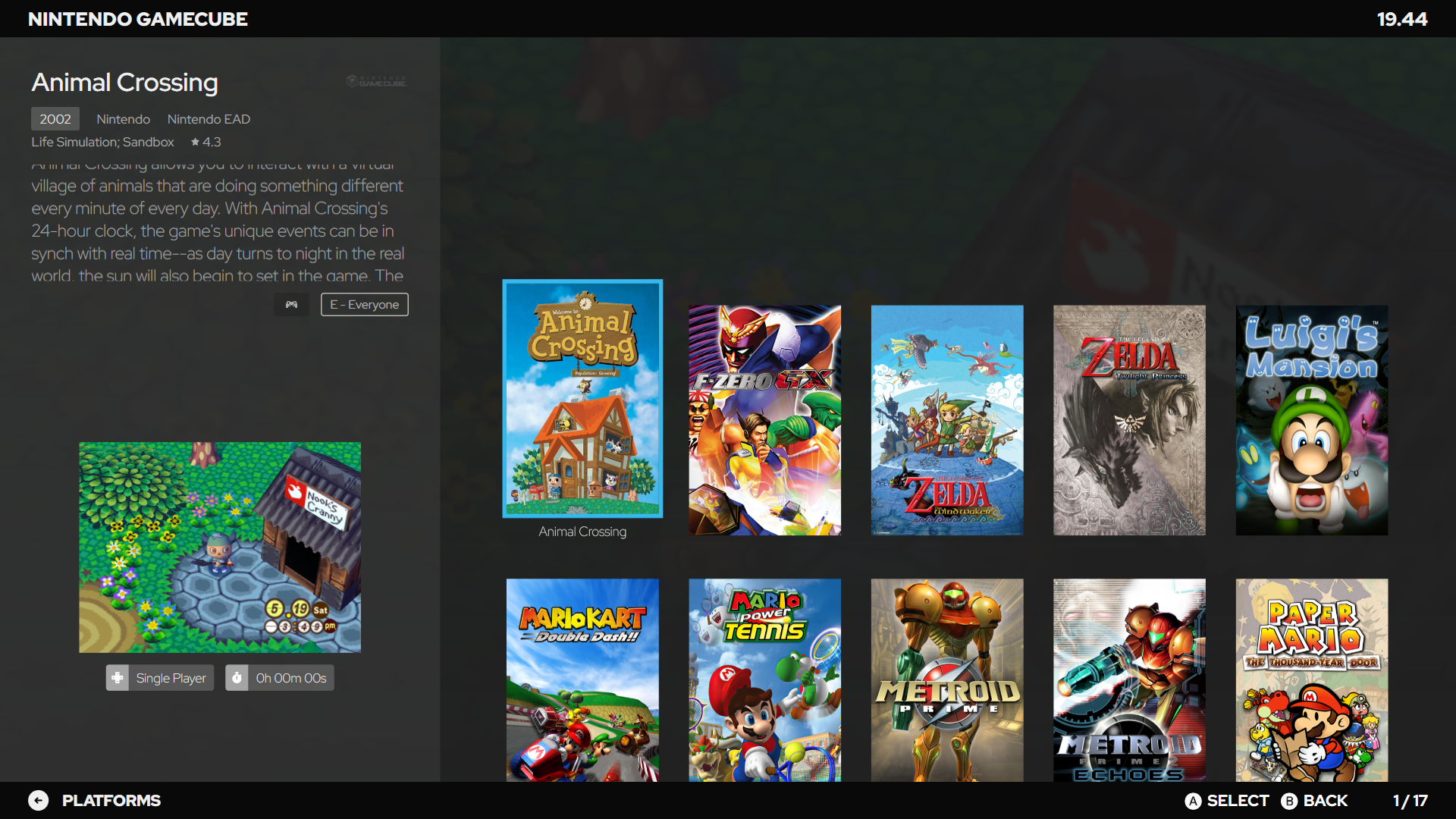Screen dimensions: 1456x819
Task: Select the Luigi's Mansion cover
Action: [x=1312, y=420]
